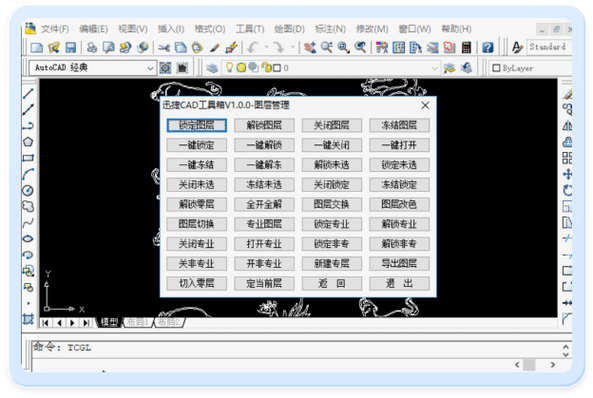The width and height of the screenshot is (593, 398).
Task: Click the Text Style A icon
Action: pyautogui.click(x=517, y=47)
